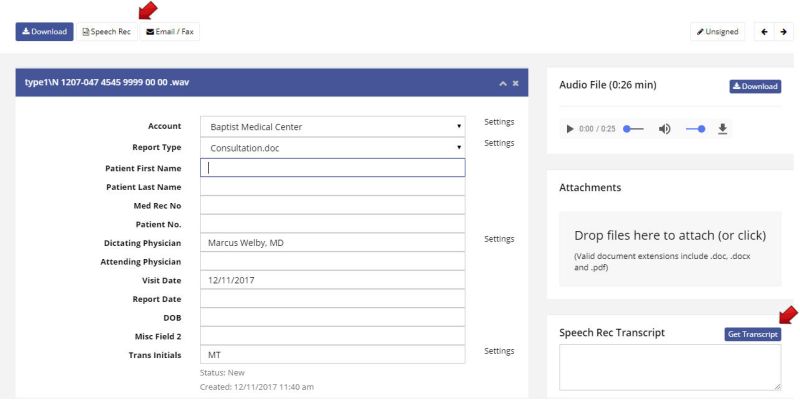This screenshot has height=401, width=800.
Task: Collapse the job panel with the chevron
Action: (x=502, y=82)
